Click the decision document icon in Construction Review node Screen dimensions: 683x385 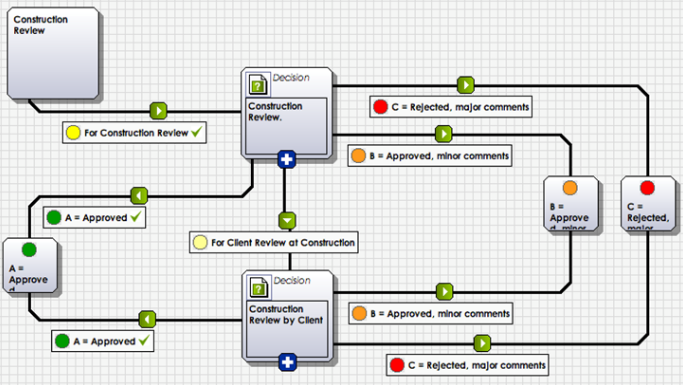click(x=258, y=84)
